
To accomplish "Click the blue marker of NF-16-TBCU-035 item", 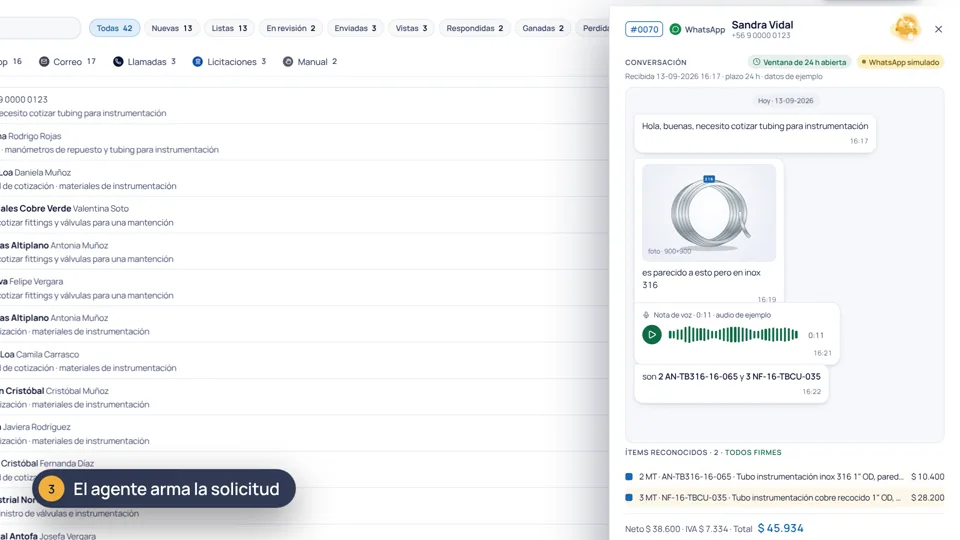I will click(x=629, y=498).
